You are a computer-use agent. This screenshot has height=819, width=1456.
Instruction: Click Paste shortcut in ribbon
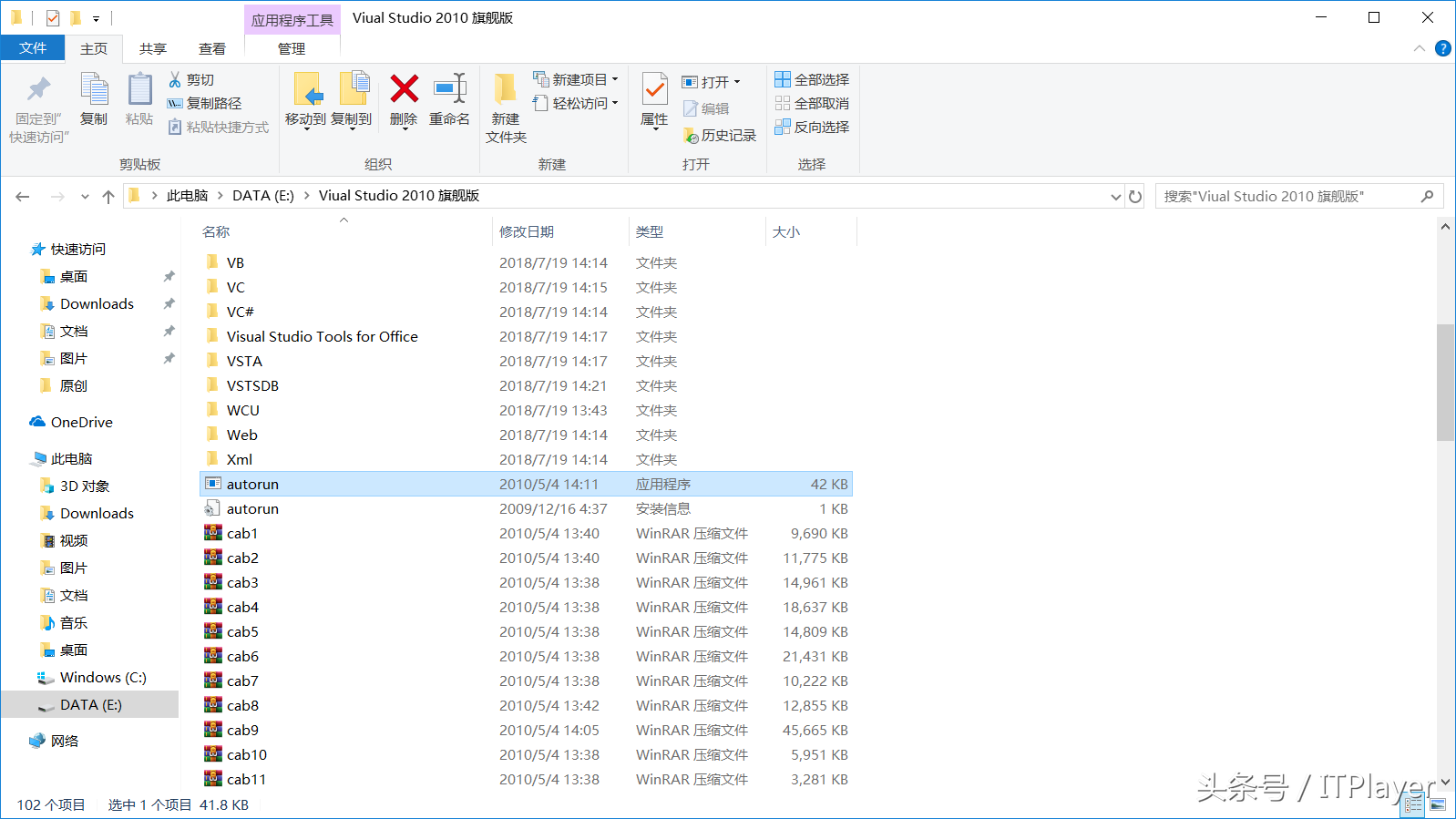pos(219,128)
